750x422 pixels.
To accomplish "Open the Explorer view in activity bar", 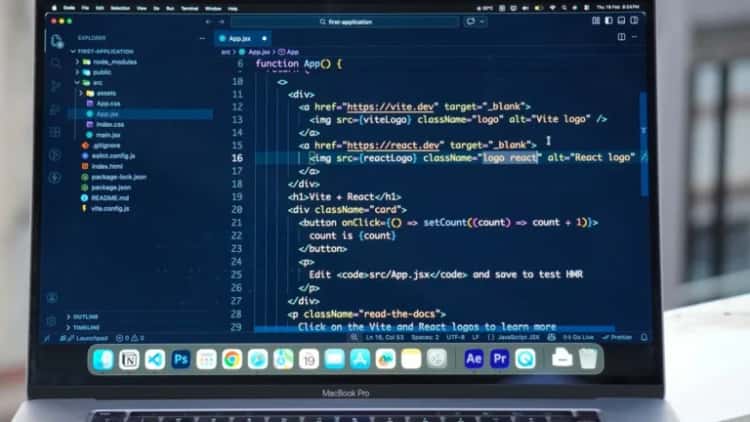I will pos(56,41).
